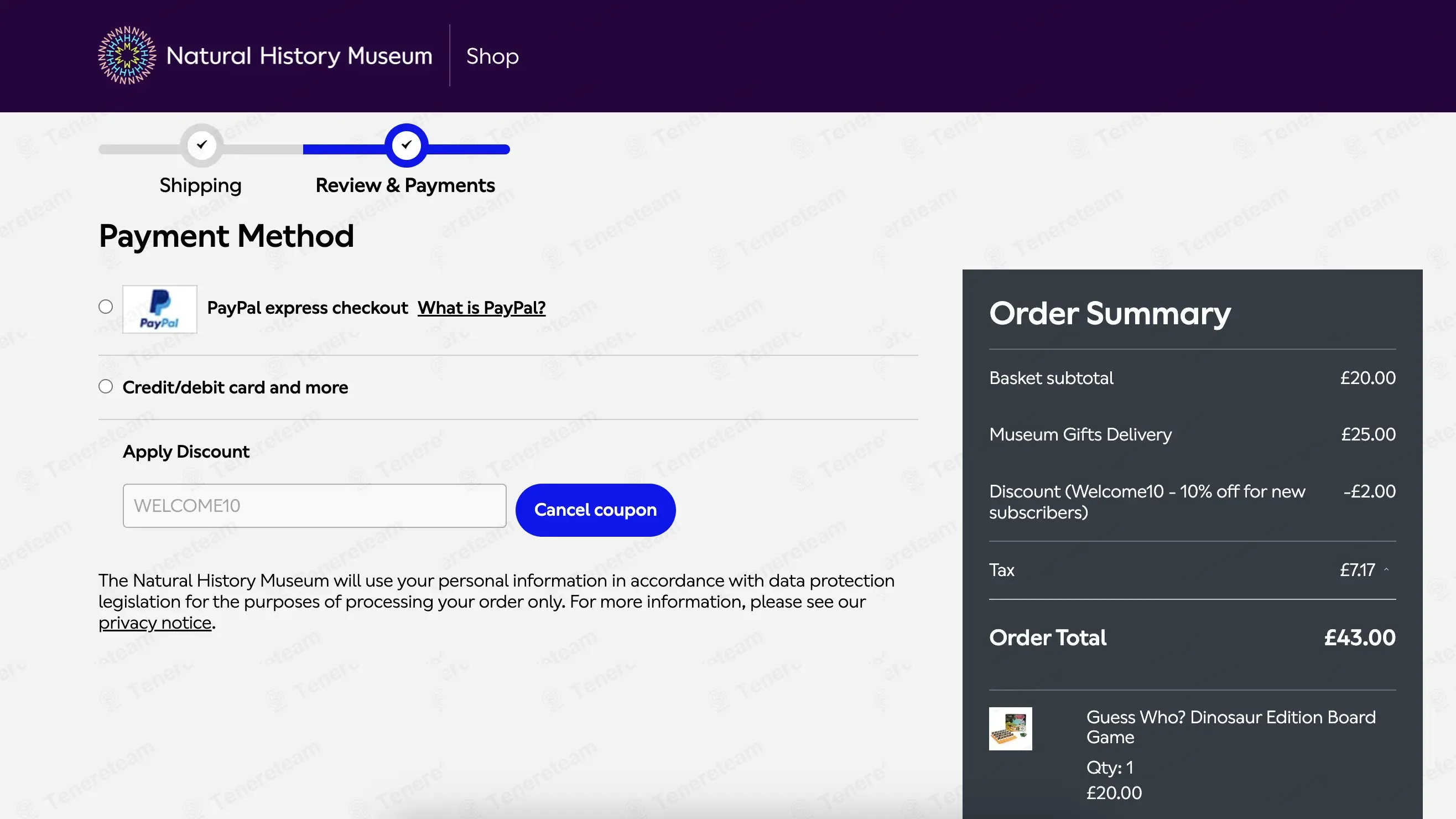The image size is (1456, 819).
Task: Click the Natural History Museum starburst logo
Action: (127, 55)
